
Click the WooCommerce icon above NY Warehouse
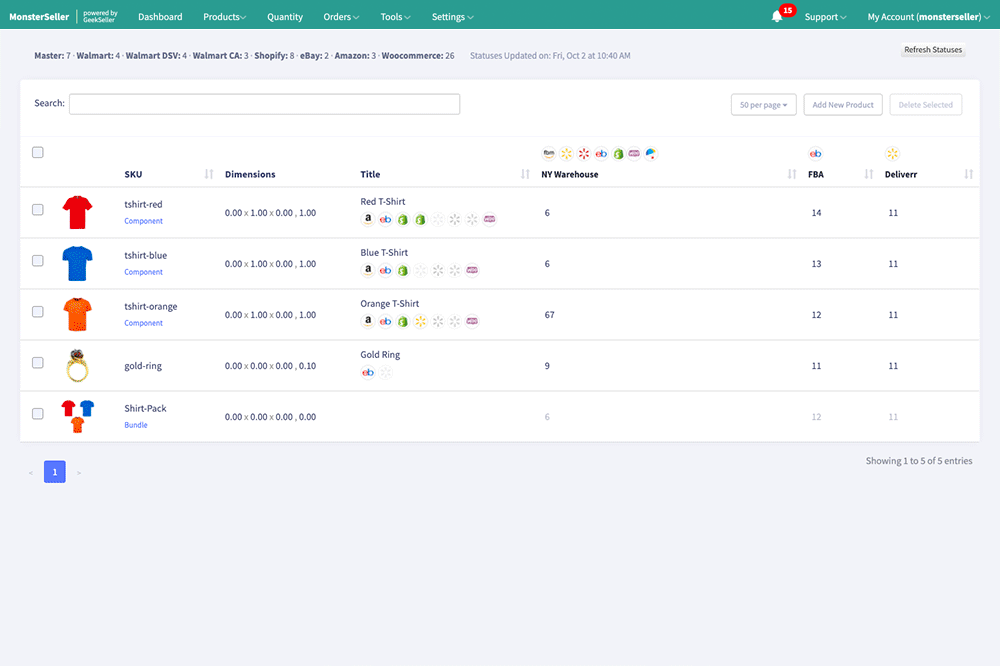634,154
